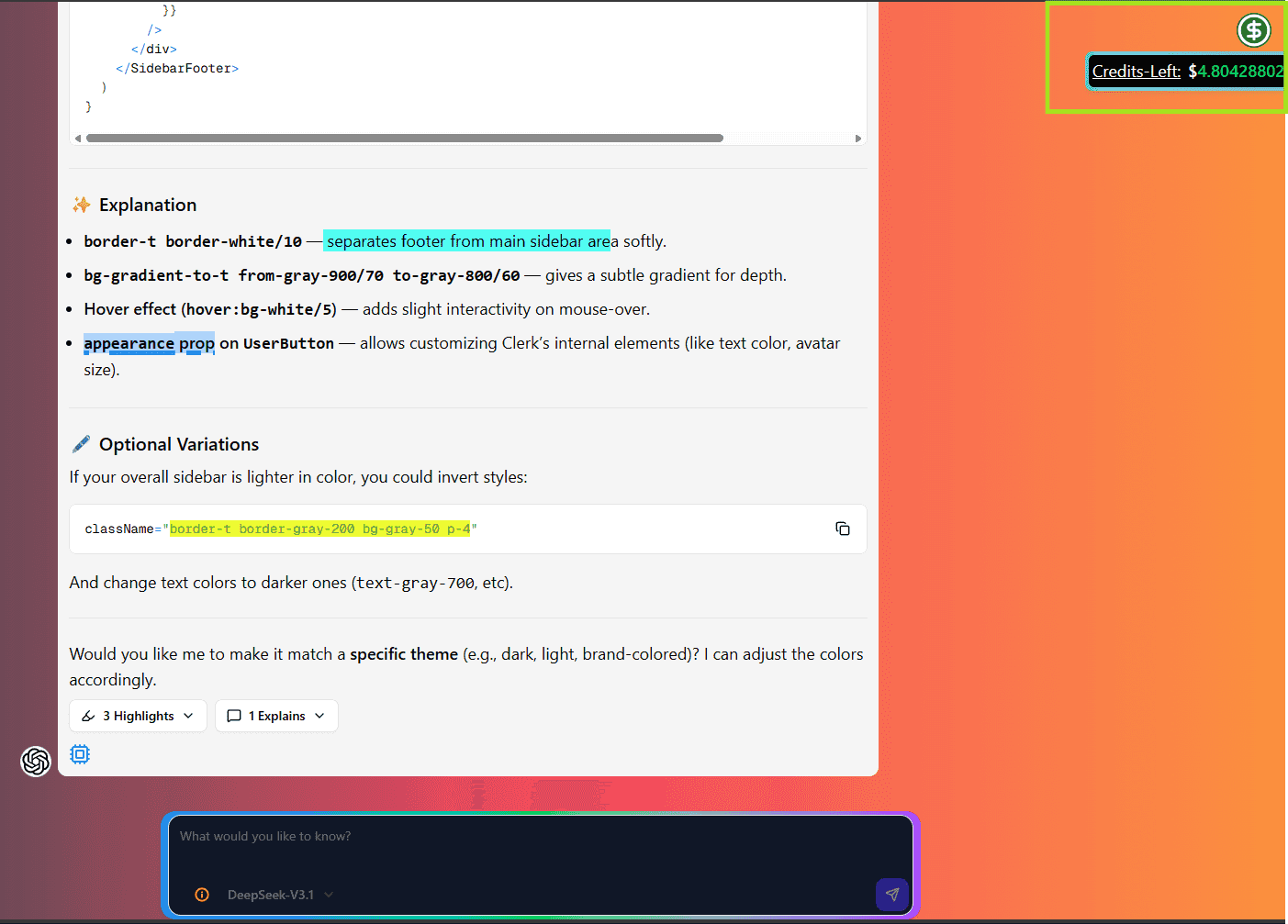Click the OpenAI logo avatar
The image size is (1288, 924).
pyautogui.click(x=36, y=761)
